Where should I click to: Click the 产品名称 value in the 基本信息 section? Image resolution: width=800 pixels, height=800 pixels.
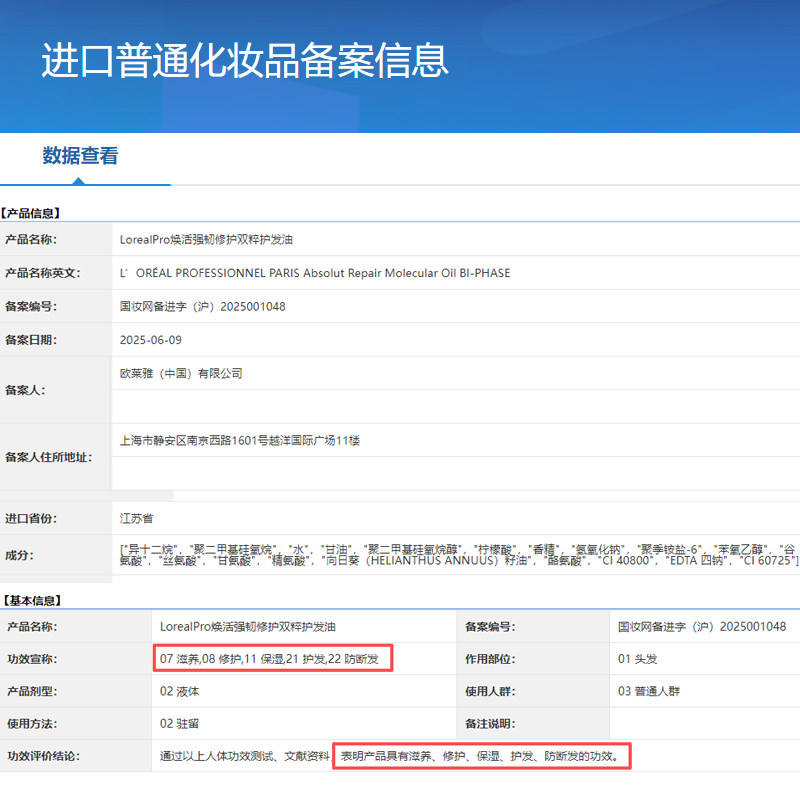click(248, 627)
